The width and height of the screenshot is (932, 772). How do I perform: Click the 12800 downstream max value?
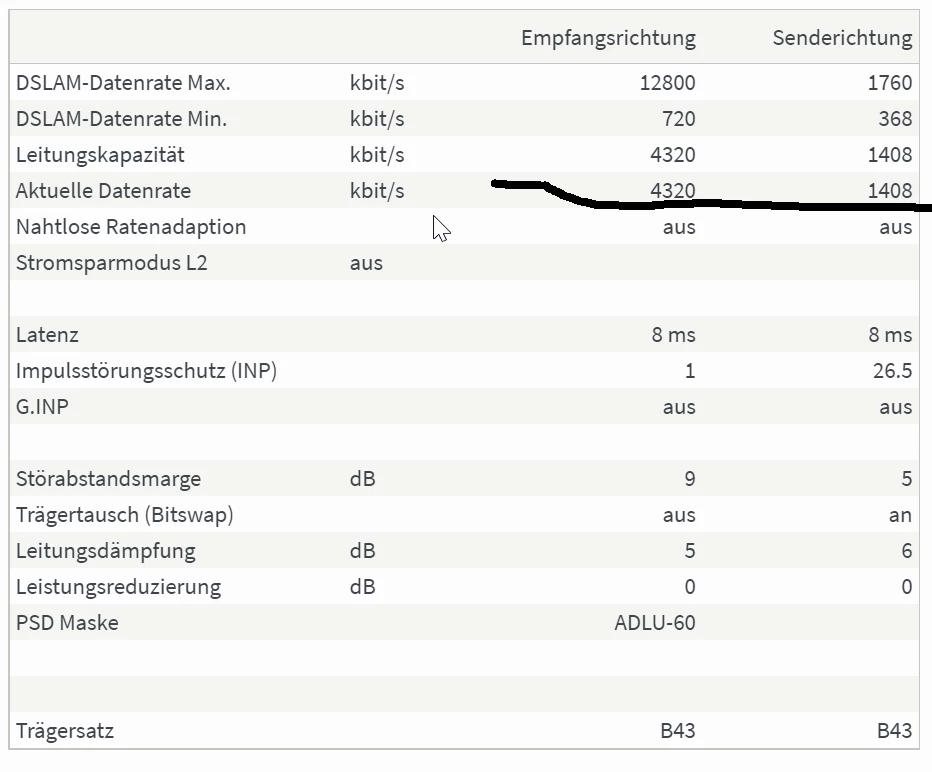click(667, 83)
